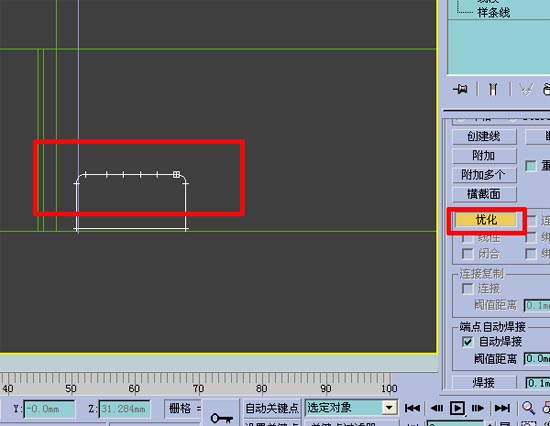This screenshot has width=550, height=426.
Task: Open the 选定对象 dropdown
Action: click(389, 408)
